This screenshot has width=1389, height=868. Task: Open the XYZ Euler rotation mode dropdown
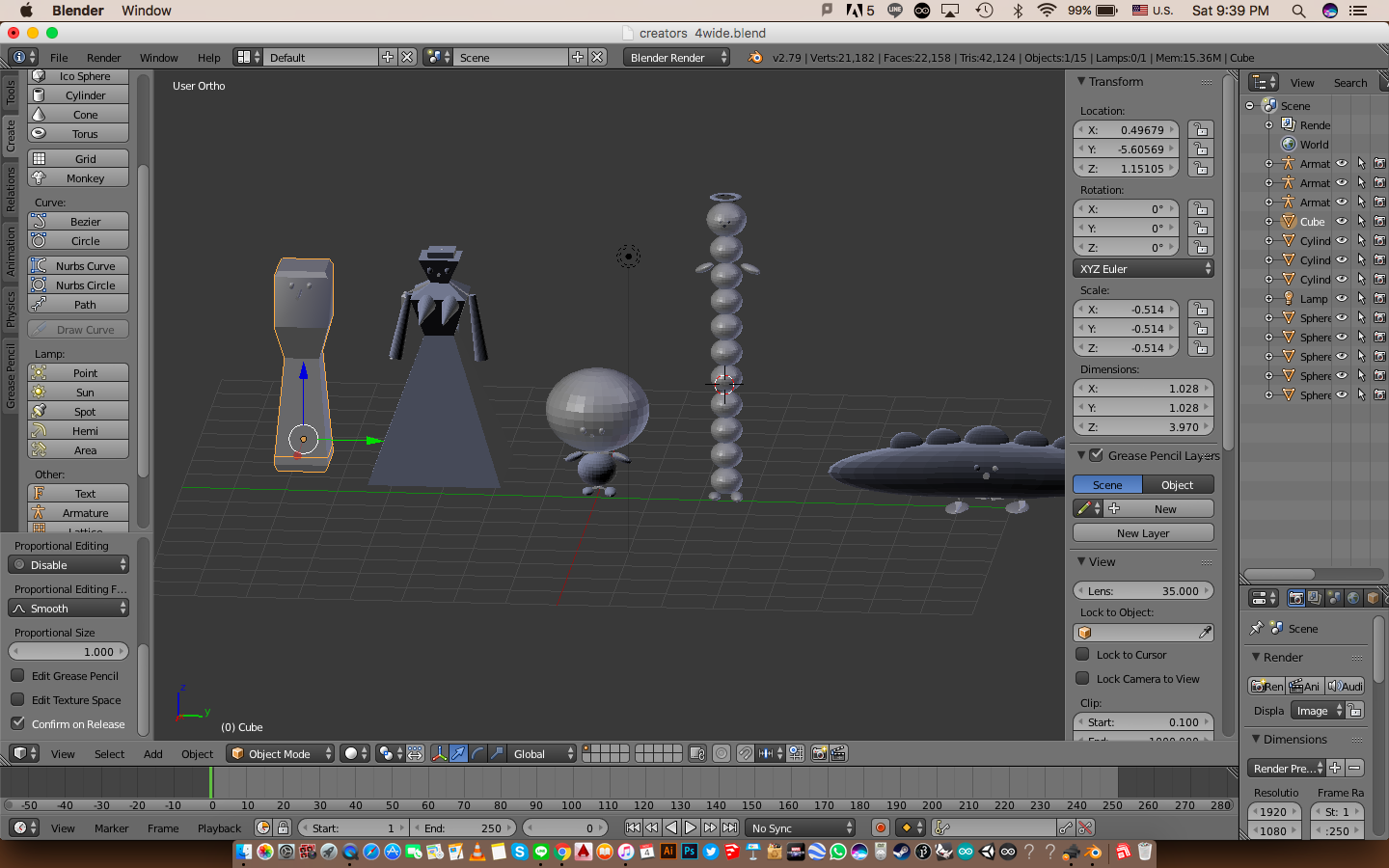point(1143,269)
